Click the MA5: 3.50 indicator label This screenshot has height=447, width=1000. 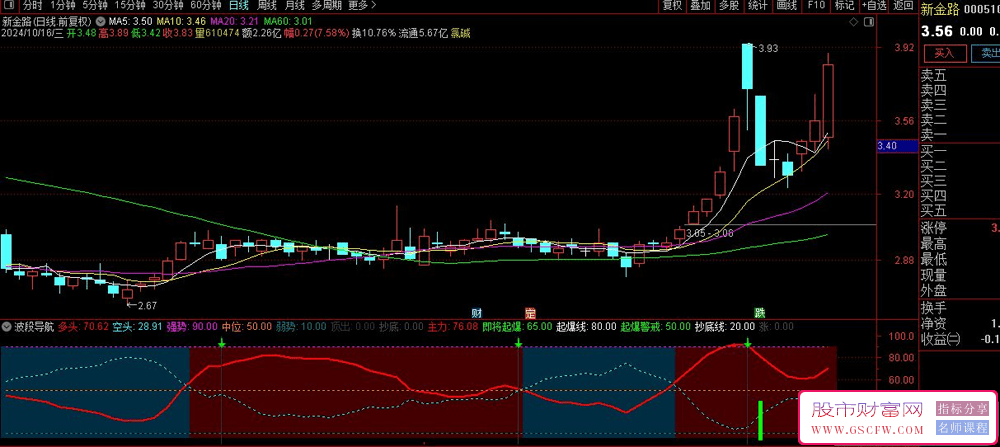coord(129,21)
